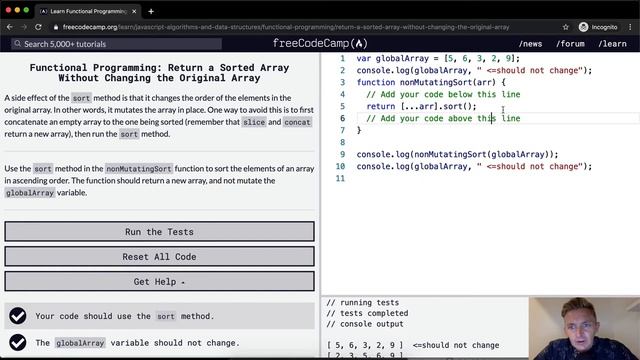Viewport: 640px width, 360px height.
Task: Place cursor on line 1 var globalArray
Action: click(438, 58)
